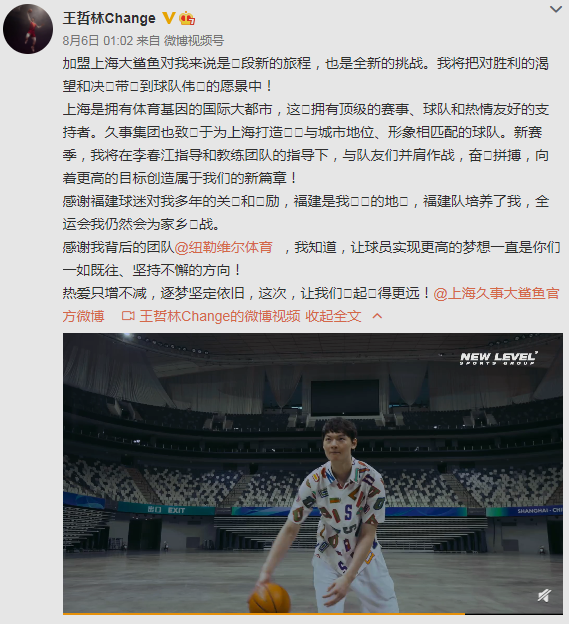Image resolution: width=569 pixels, height=624 pixels.
Task: Click the crown membership badge icon
Action: click(187, 18)
